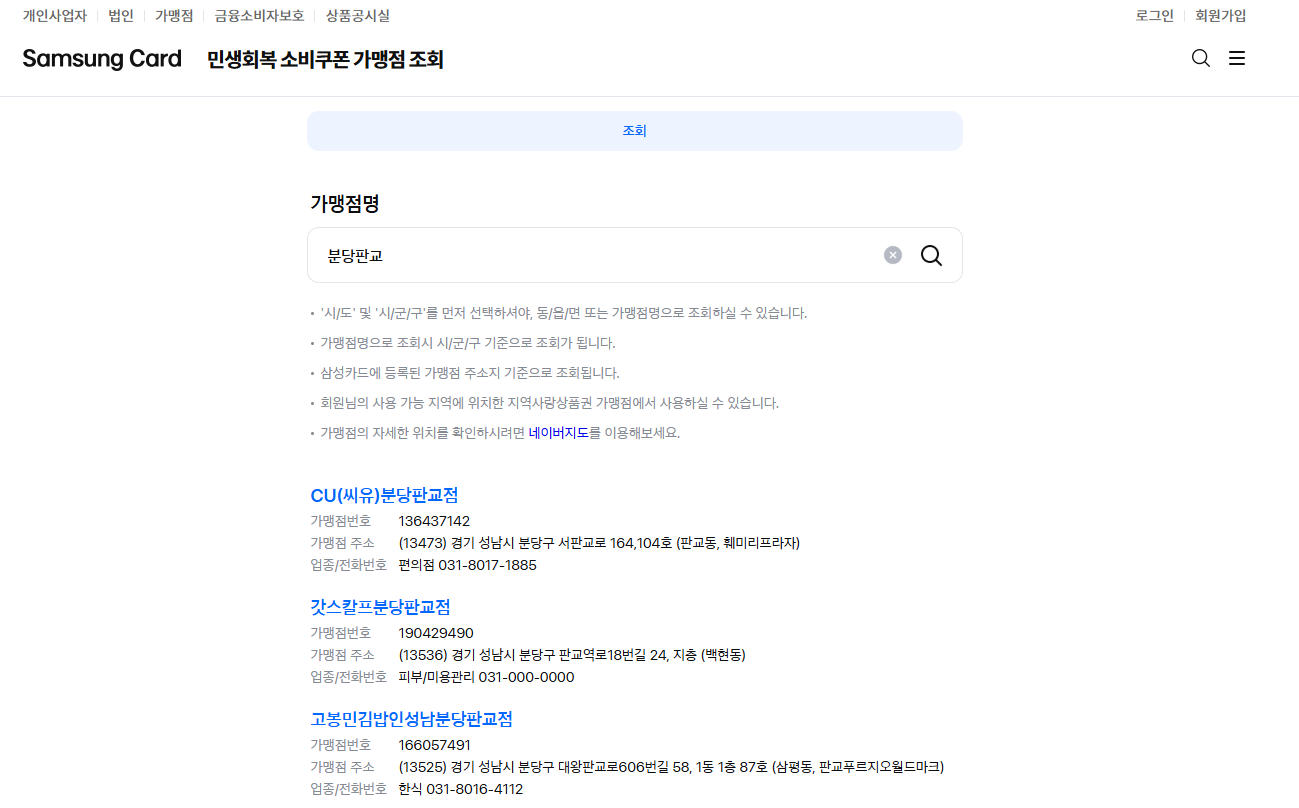Click page title 민생회복 소비쿠폰 가맹점 조회
Screen dimensions: 1299x808
click(x=325, y=59)
